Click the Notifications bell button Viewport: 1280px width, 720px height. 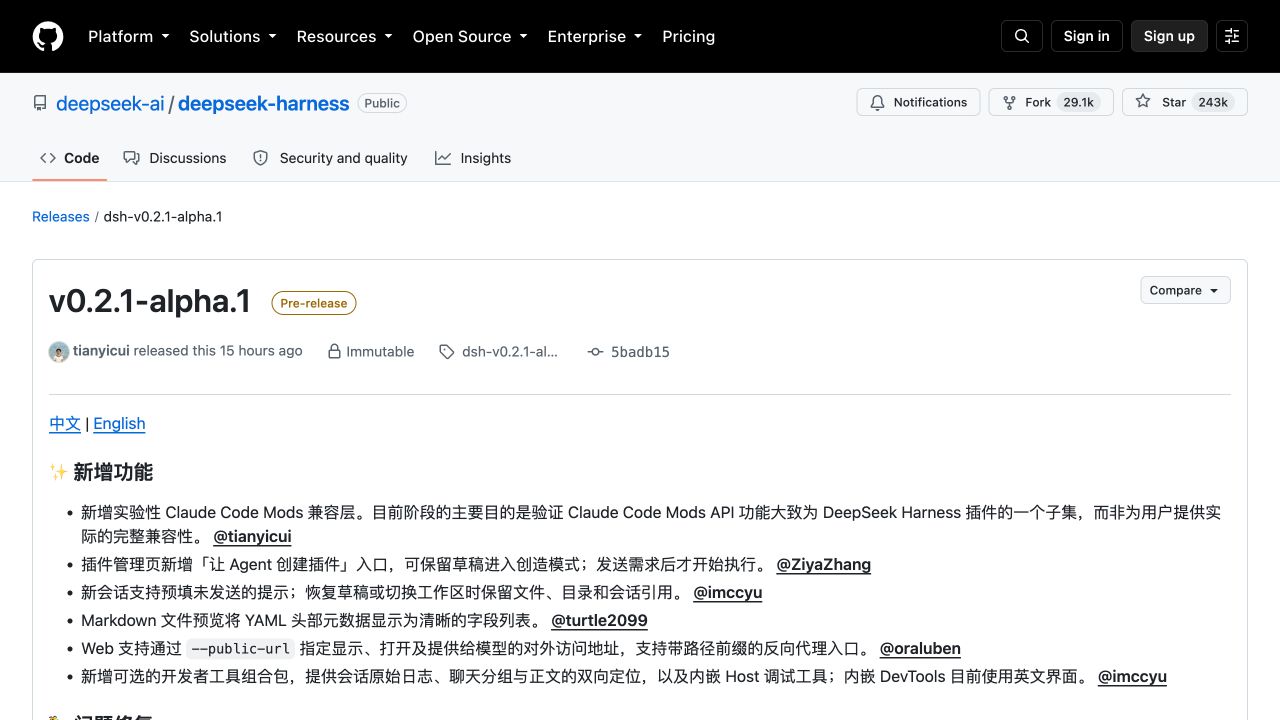pyautogui.click(x=918, y=102)
